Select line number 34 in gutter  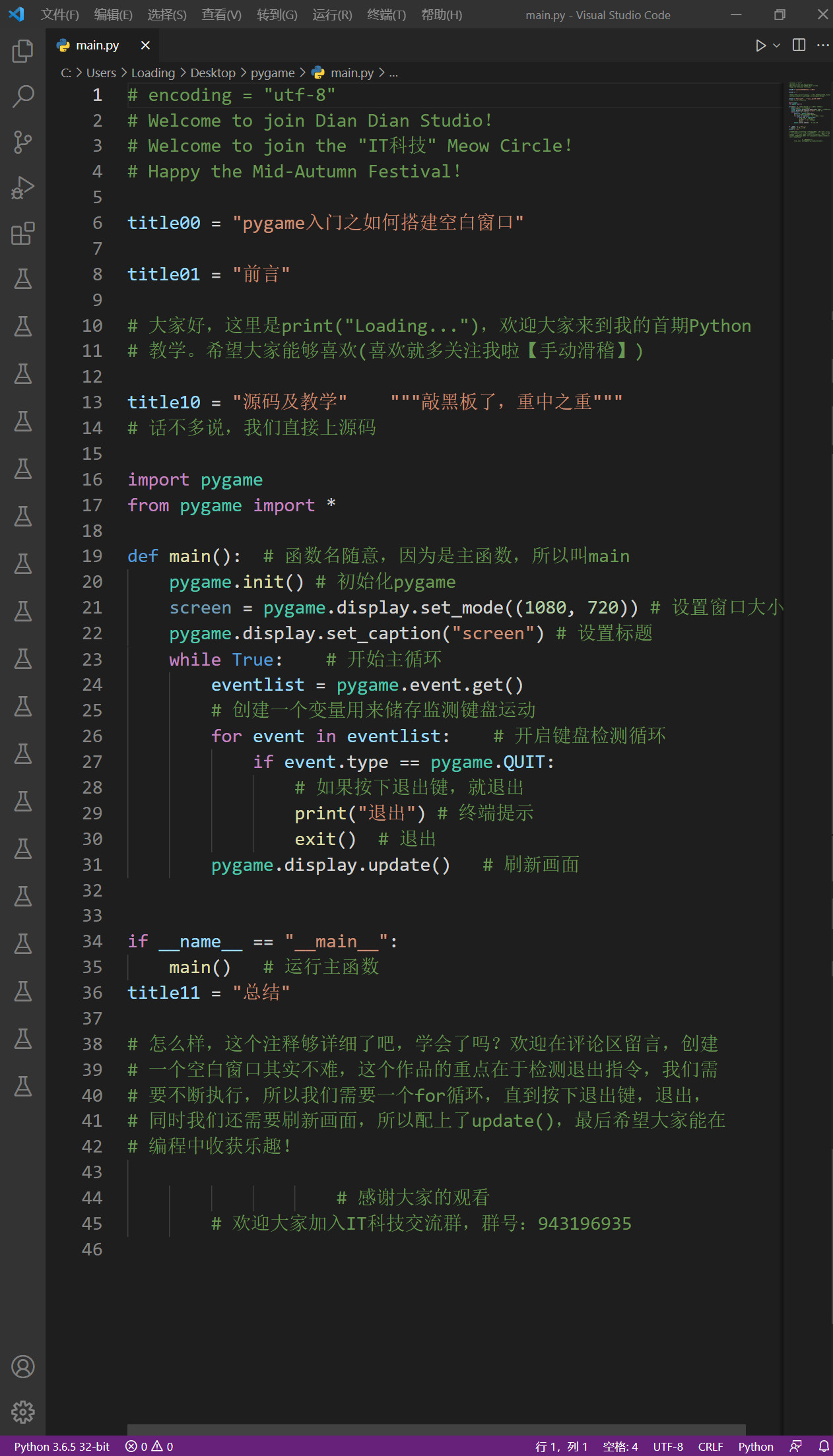coord(92,941)
